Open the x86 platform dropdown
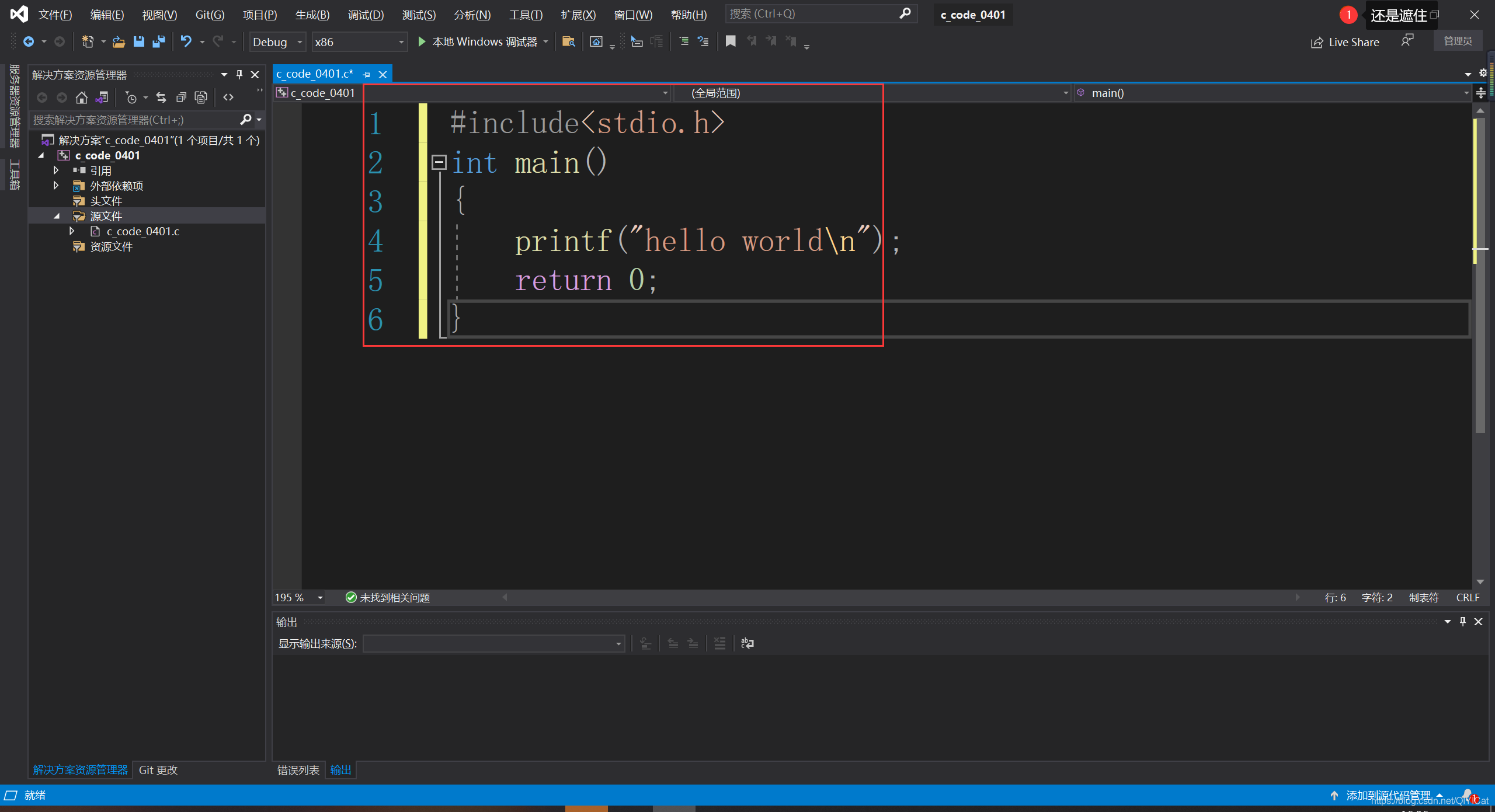1495x812 pixels. (359, 42)
